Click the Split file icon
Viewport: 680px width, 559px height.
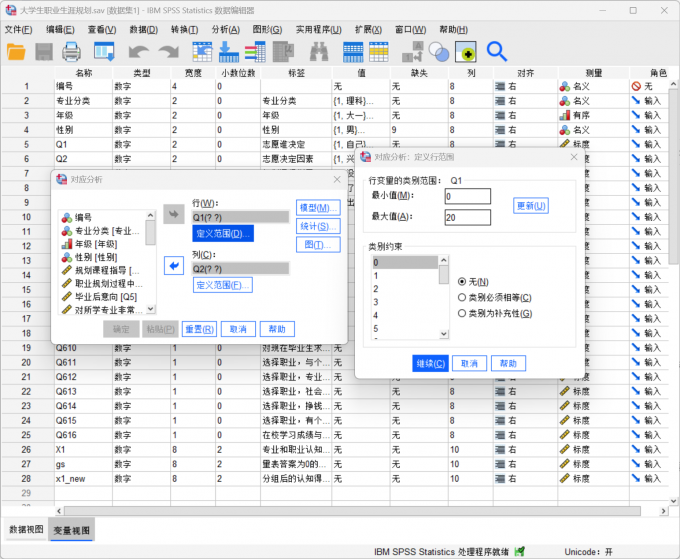click(412, 52)
